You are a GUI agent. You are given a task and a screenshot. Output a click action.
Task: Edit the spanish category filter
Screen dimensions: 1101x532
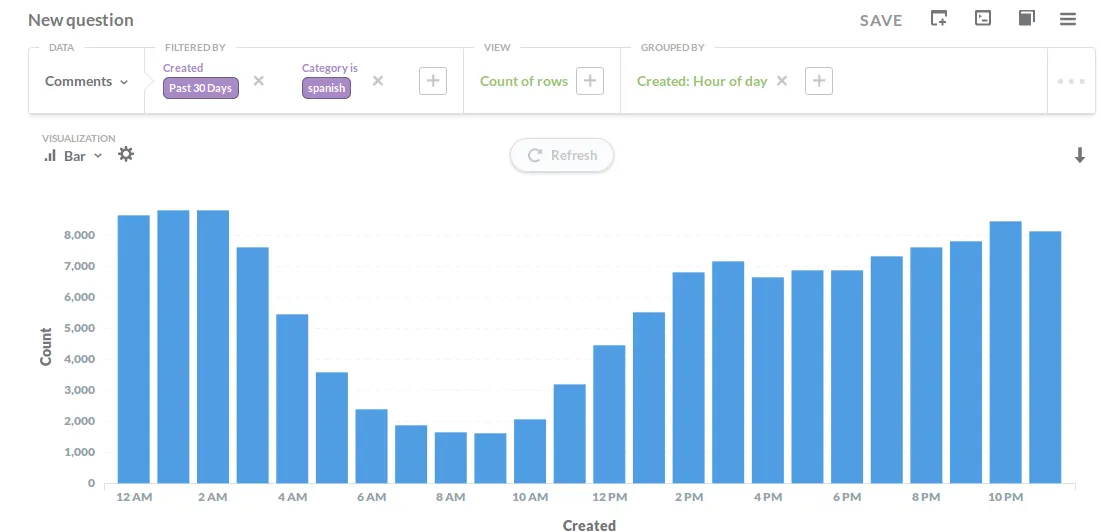tap(326, 88)
